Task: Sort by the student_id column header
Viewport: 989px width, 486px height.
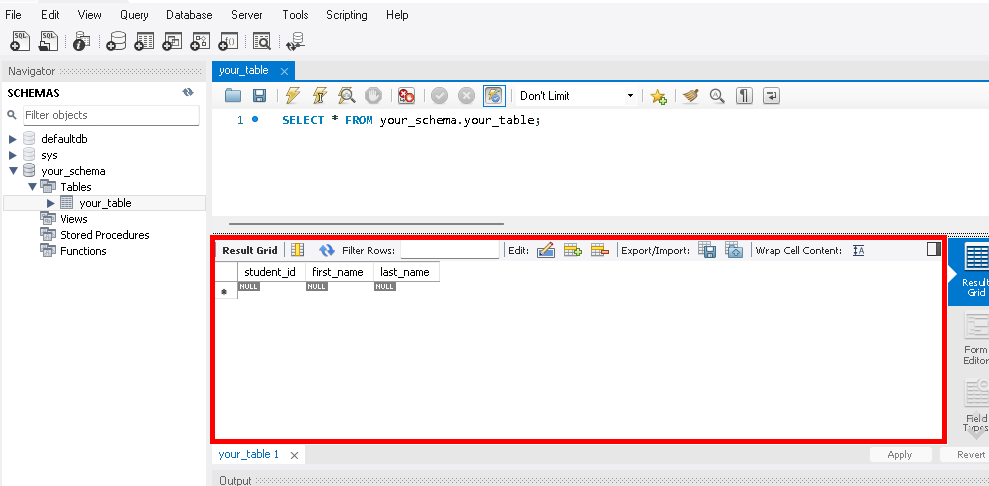Action: (271, 272)
